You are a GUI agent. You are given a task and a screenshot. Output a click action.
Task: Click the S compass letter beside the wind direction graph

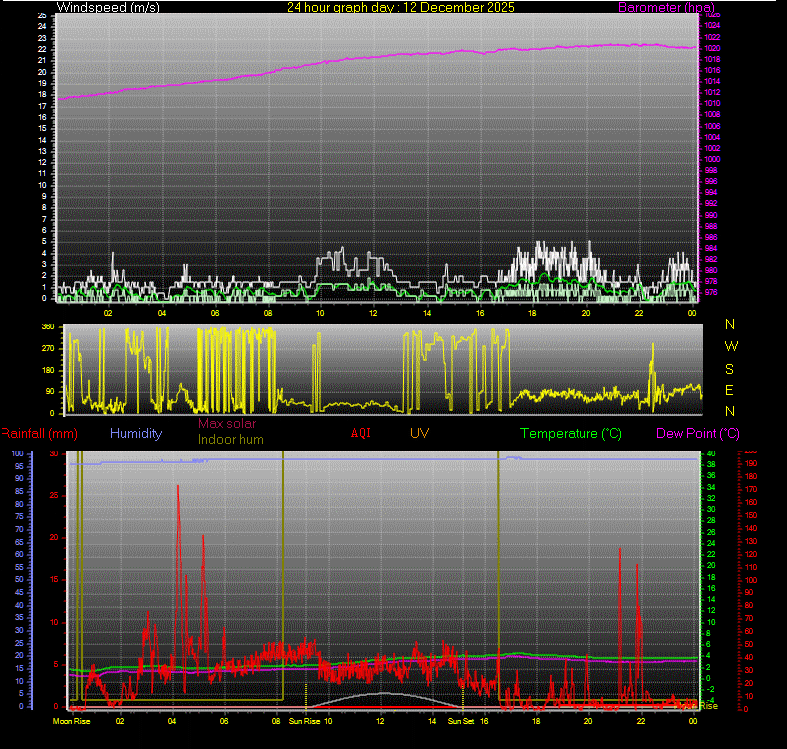tap(730, 369)
